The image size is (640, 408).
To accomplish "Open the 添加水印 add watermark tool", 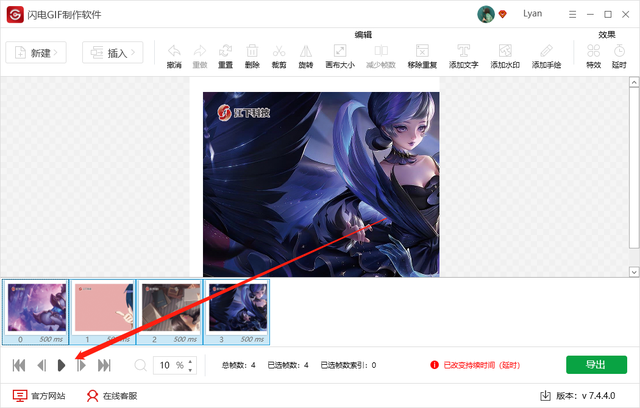I will click(x=505, y=56).
